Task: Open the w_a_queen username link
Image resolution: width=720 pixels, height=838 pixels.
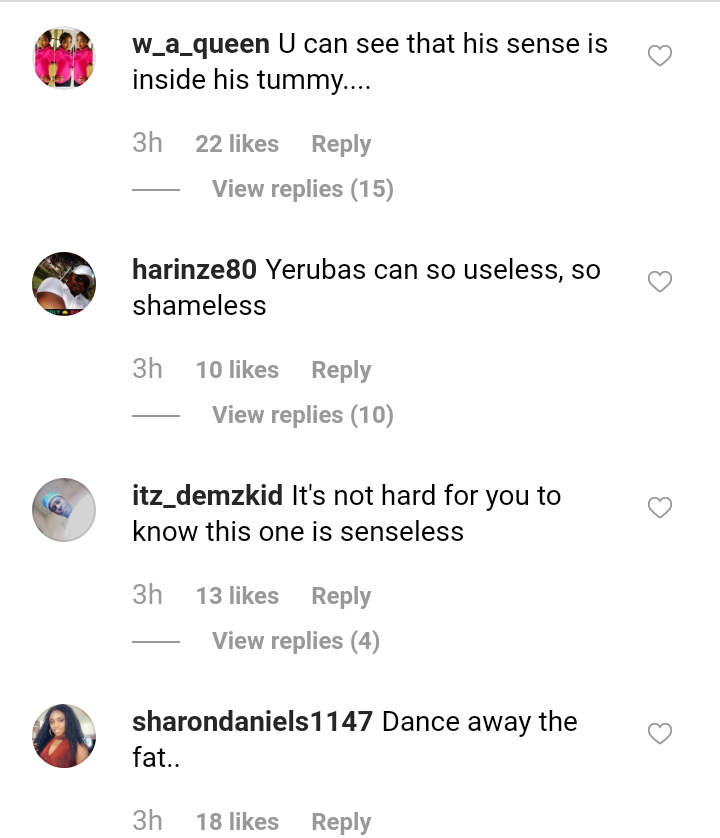Action: pyautogui.click(x=200, y=45)
